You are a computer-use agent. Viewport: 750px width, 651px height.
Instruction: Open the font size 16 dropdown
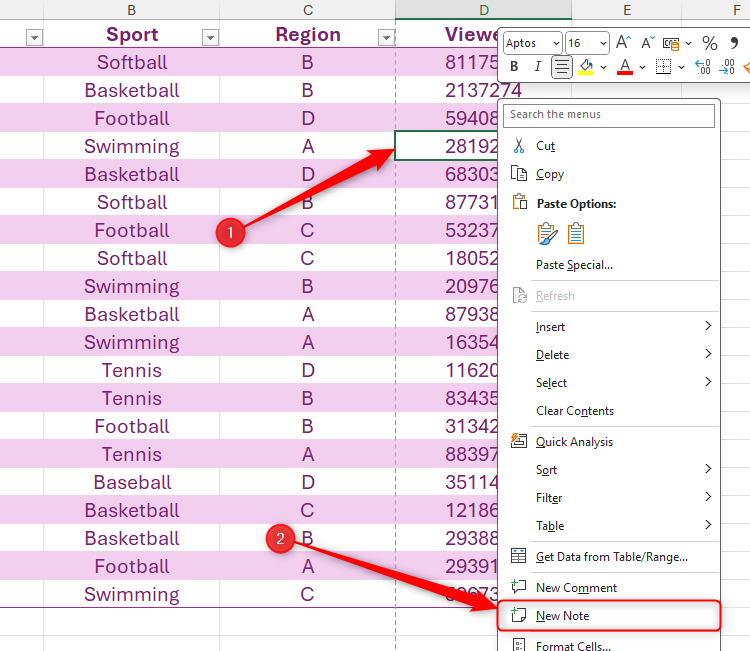[x=602, y=43]
